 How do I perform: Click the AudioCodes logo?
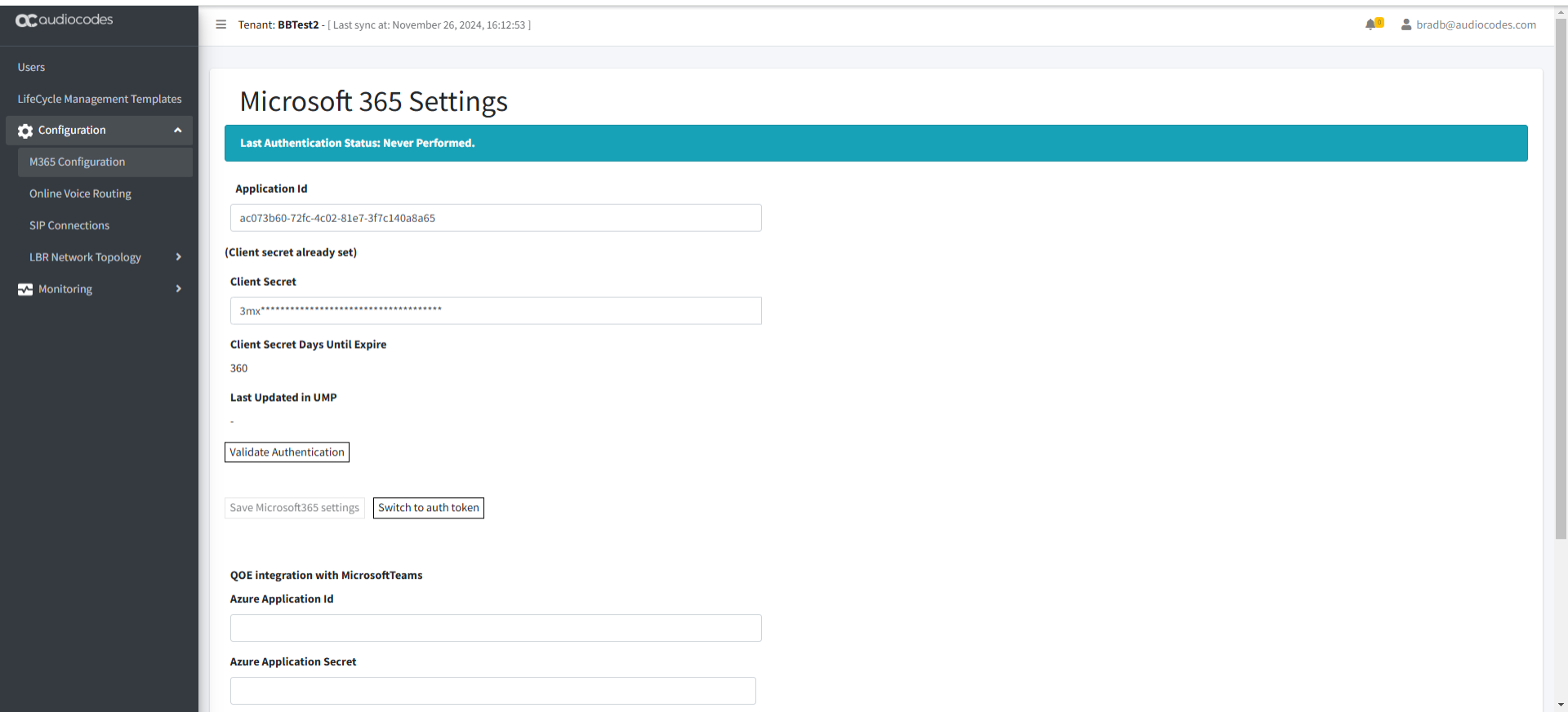point(64,20)
